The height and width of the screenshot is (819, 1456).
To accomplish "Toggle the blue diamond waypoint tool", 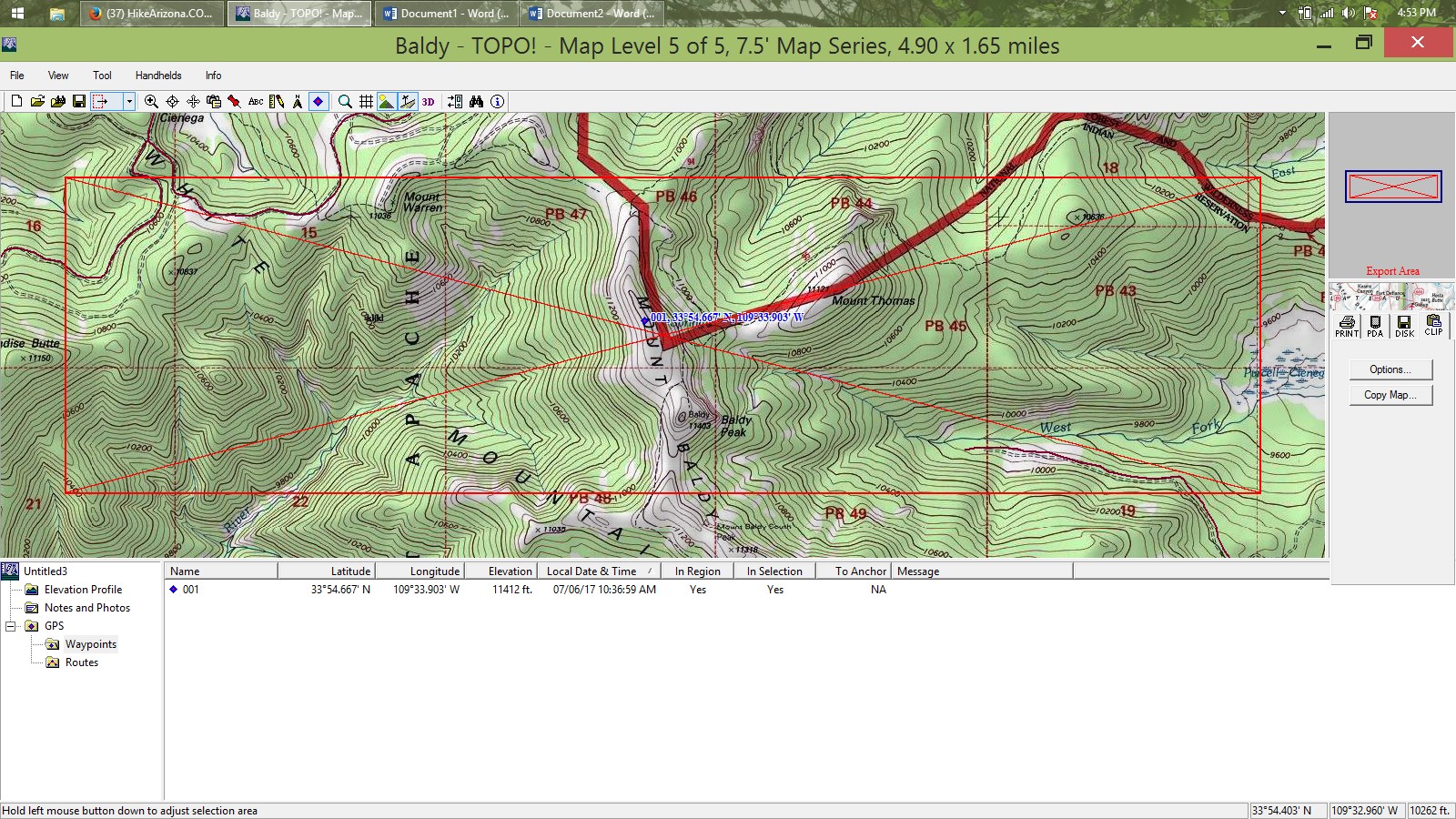I will pyautogui.click(x=318, y=102).
